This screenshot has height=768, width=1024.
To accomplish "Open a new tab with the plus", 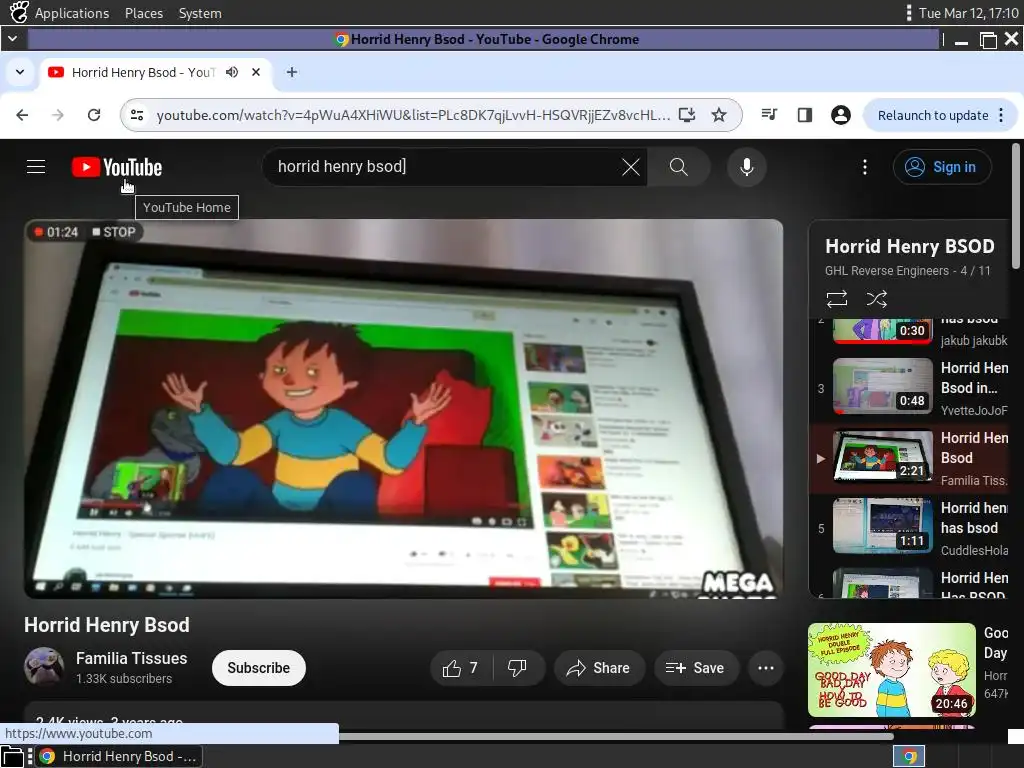I will tap(292, 72).
